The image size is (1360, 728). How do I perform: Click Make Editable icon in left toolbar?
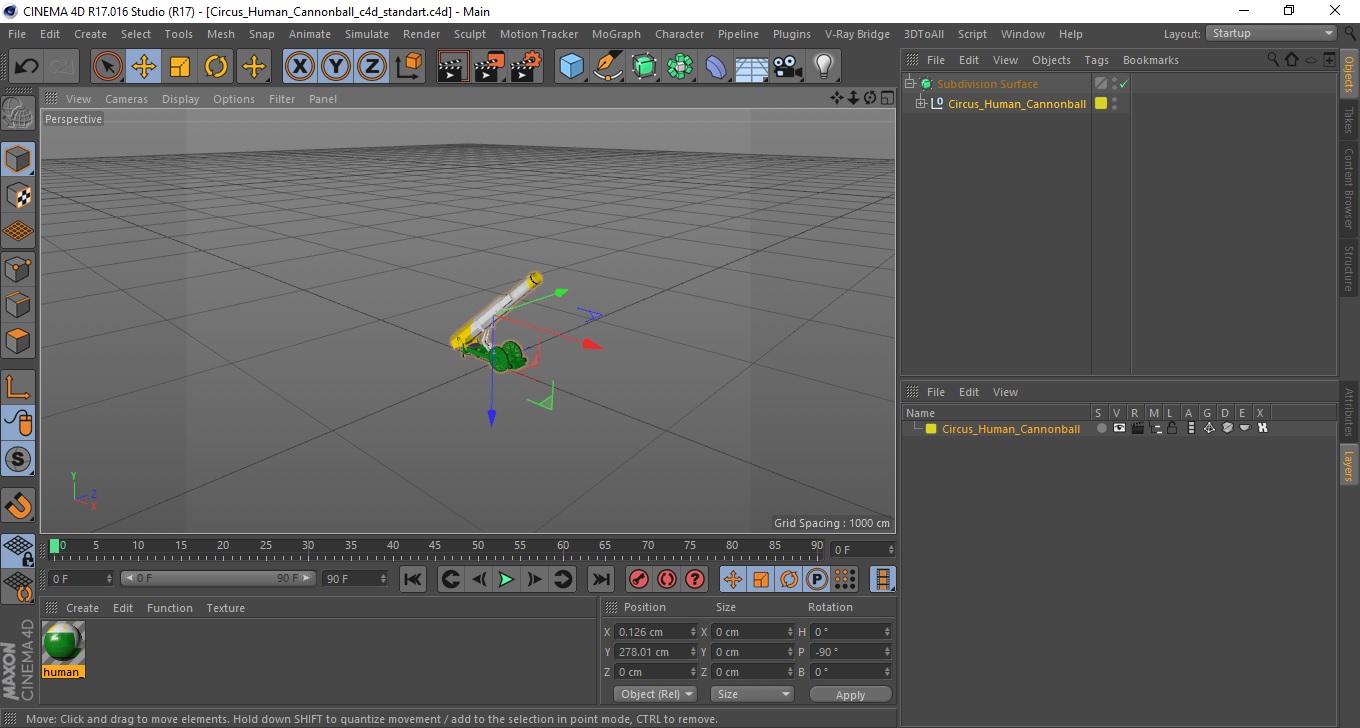[18, 112]
